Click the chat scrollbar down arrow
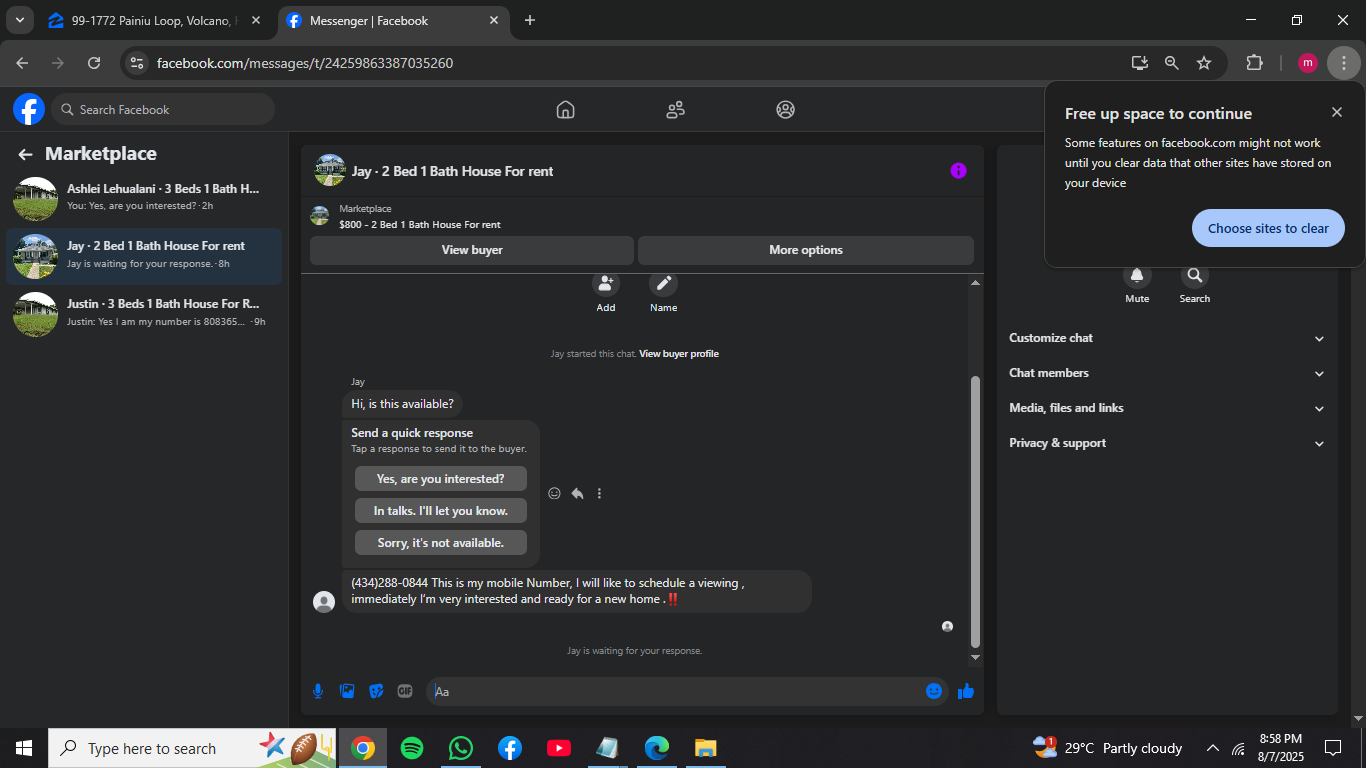The width and height of the screenshot is (1366, 768). click(x=975, y=658)
